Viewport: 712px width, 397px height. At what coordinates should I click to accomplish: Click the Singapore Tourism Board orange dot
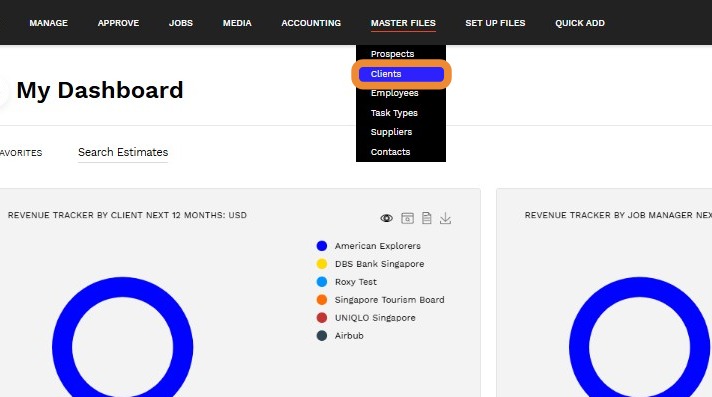click(x=321, y=300)
